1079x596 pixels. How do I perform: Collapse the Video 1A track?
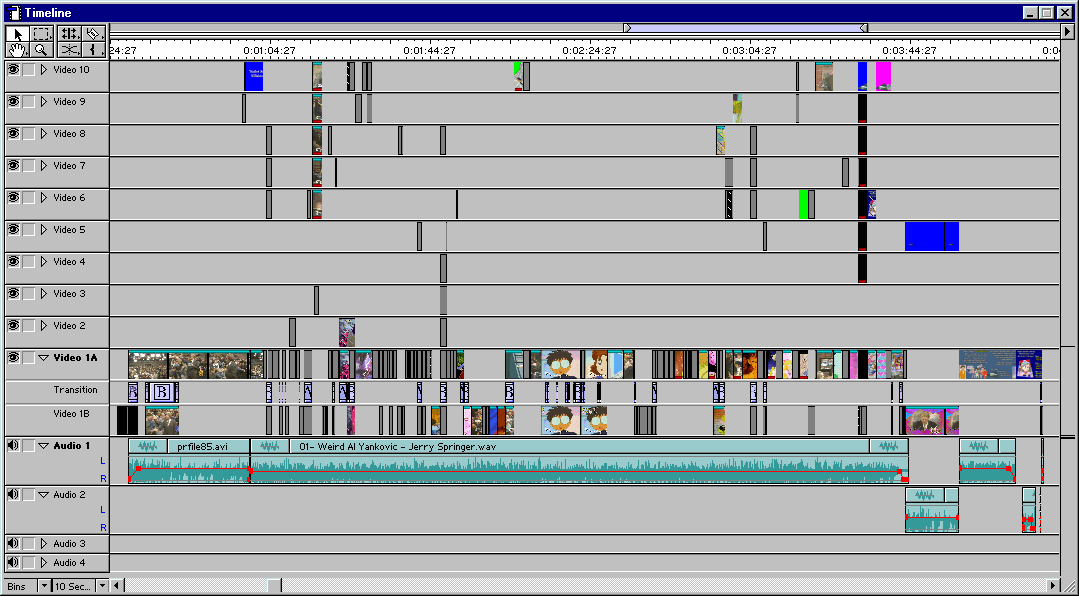pyautogui.click(x=44, y=358)
